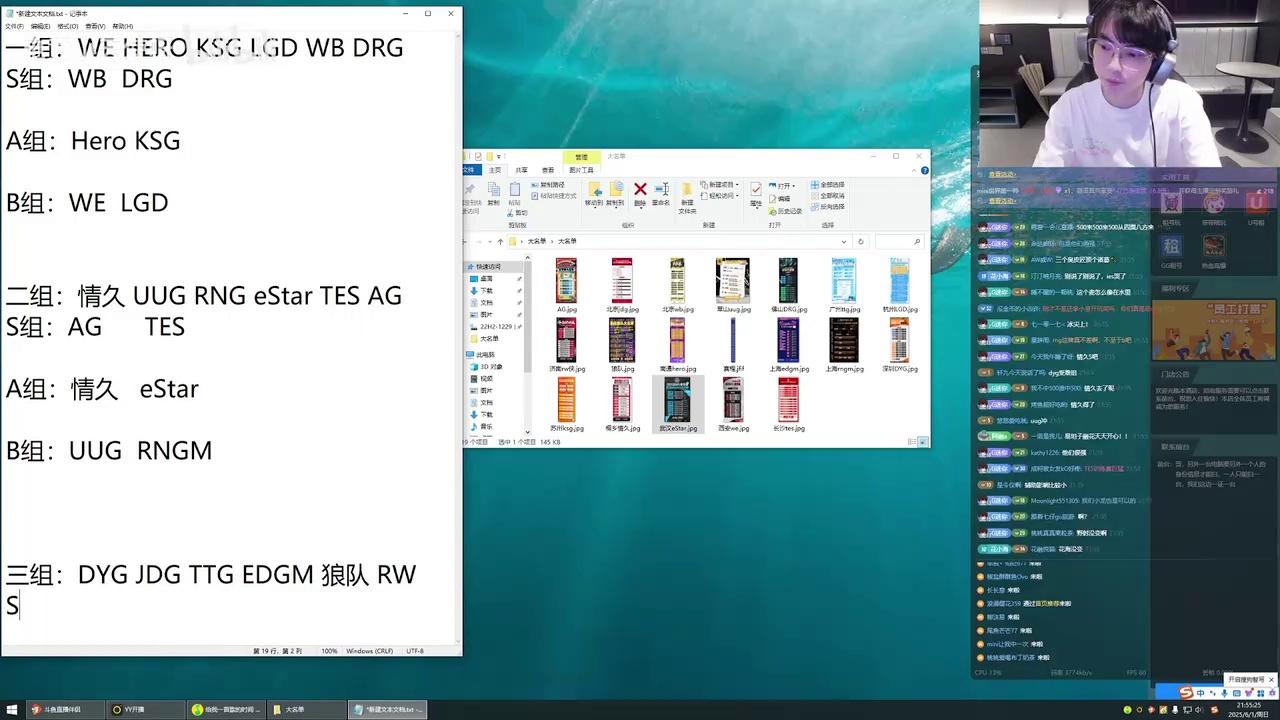Select the 武汉eStar.jpg thumbnail

tap(678, 405)
